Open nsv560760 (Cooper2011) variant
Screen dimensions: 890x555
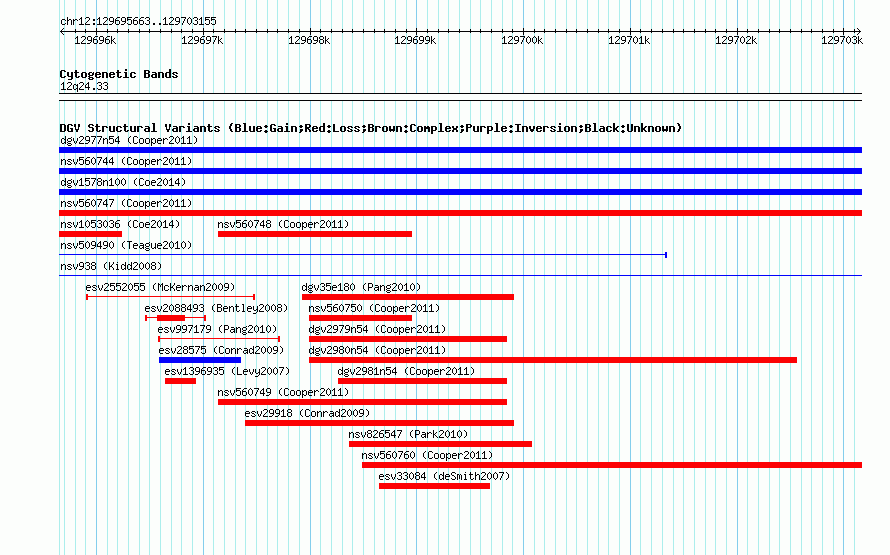click(x=427, y=455)
